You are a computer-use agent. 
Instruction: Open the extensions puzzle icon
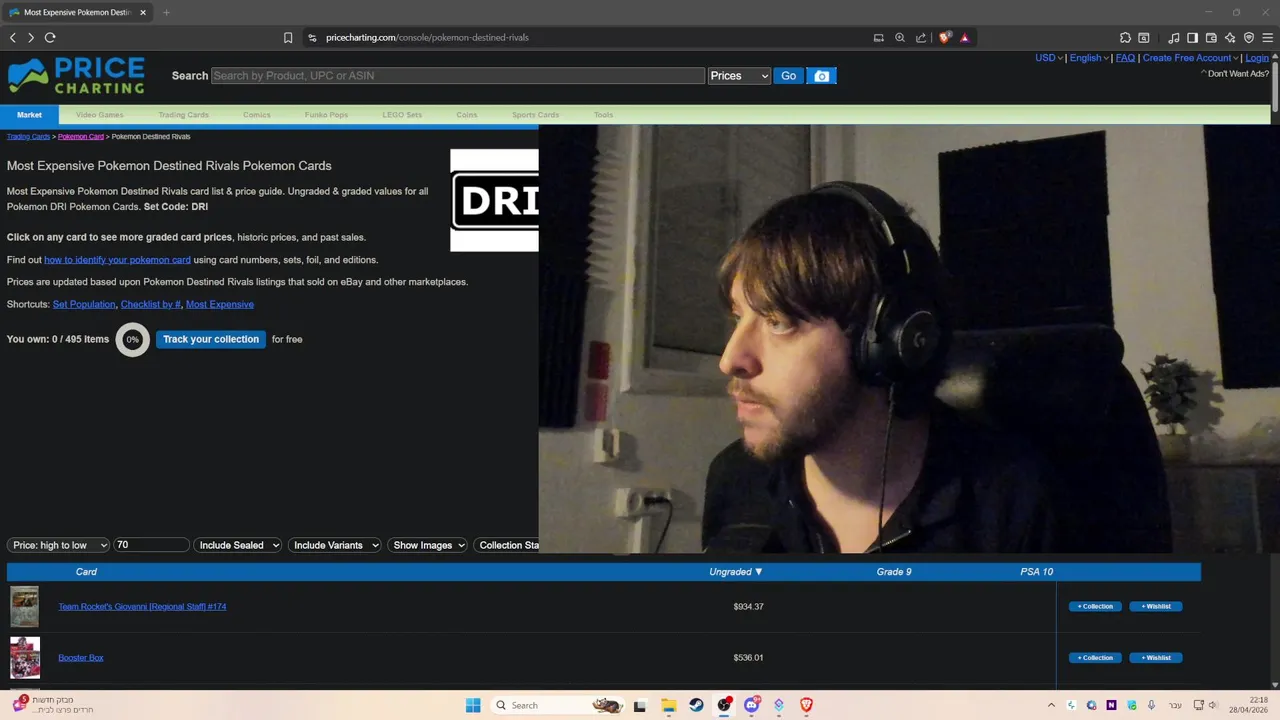[x=1125, y=38]
